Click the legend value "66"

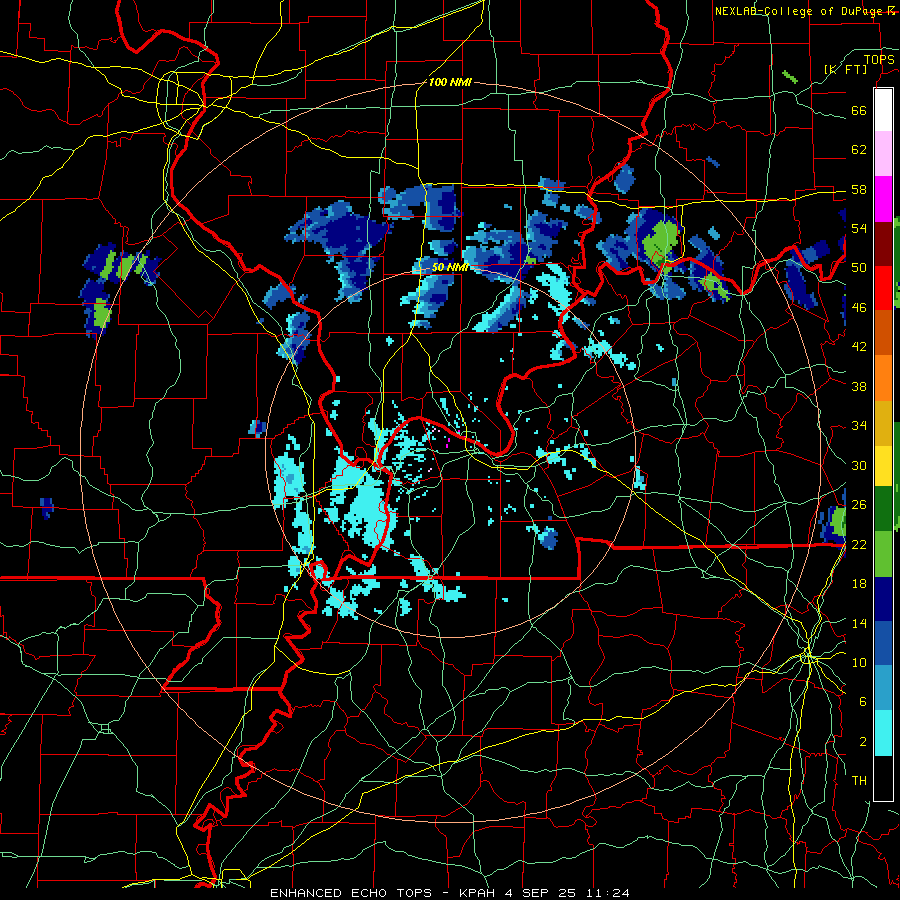(x=859, y=110)
